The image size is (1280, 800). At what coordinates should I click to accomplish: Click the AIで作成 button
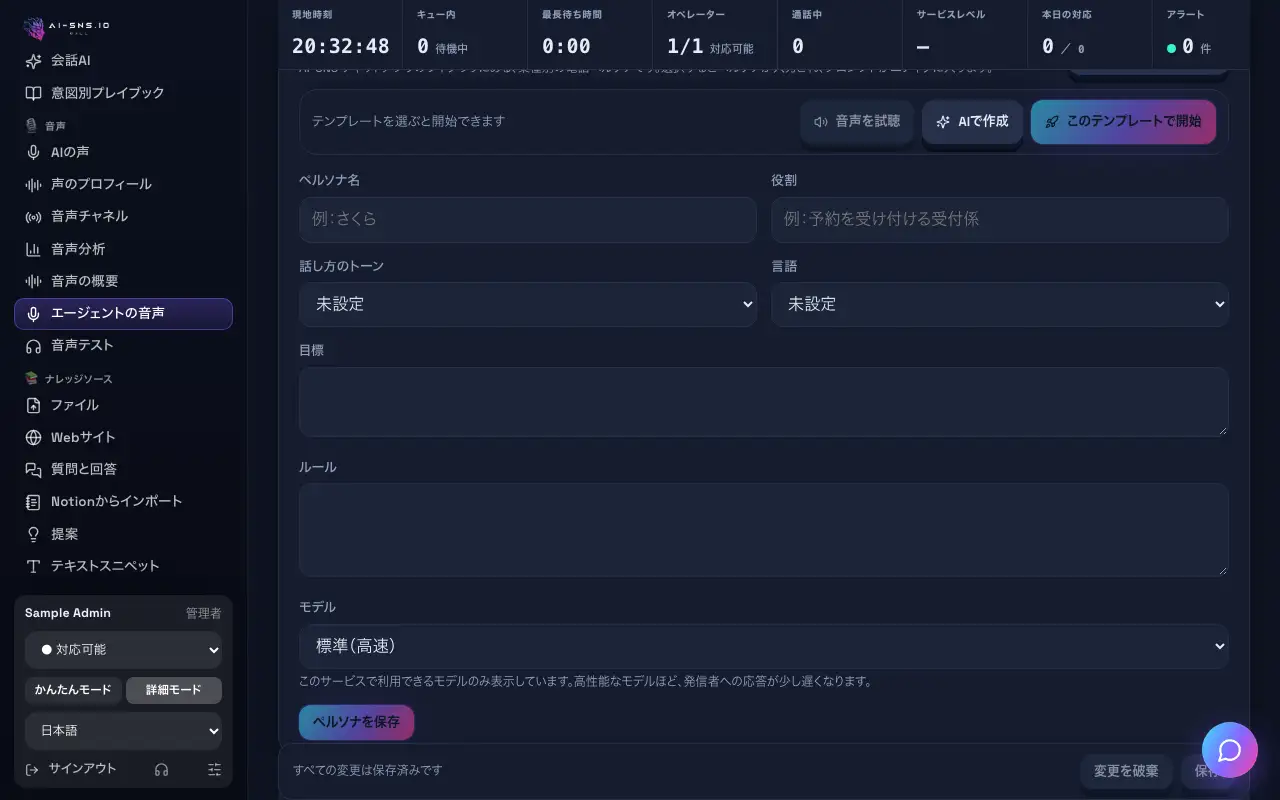(972, 121)
